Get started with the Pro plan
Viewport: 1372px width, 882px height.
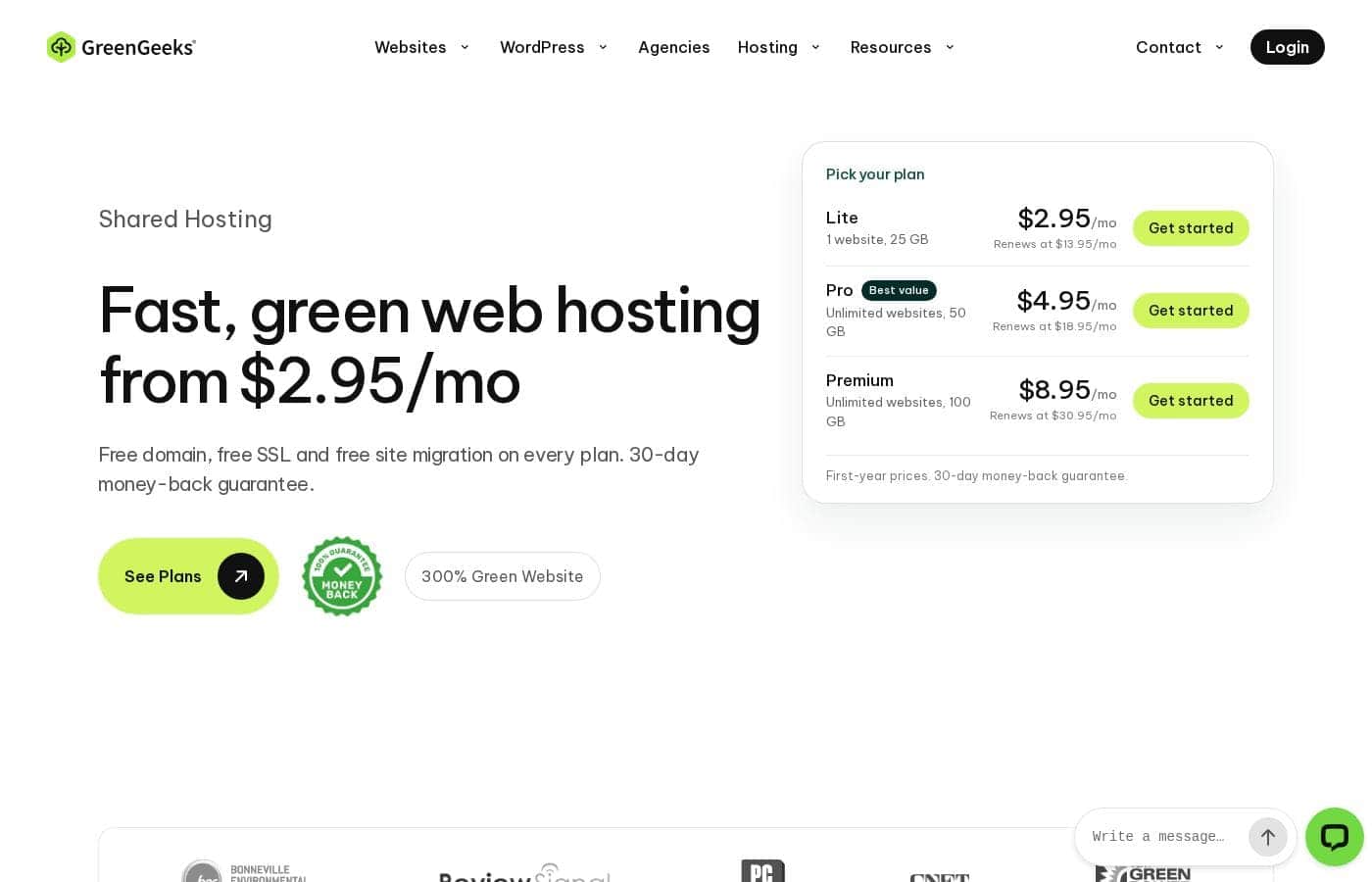click(x=1191, y=311)
